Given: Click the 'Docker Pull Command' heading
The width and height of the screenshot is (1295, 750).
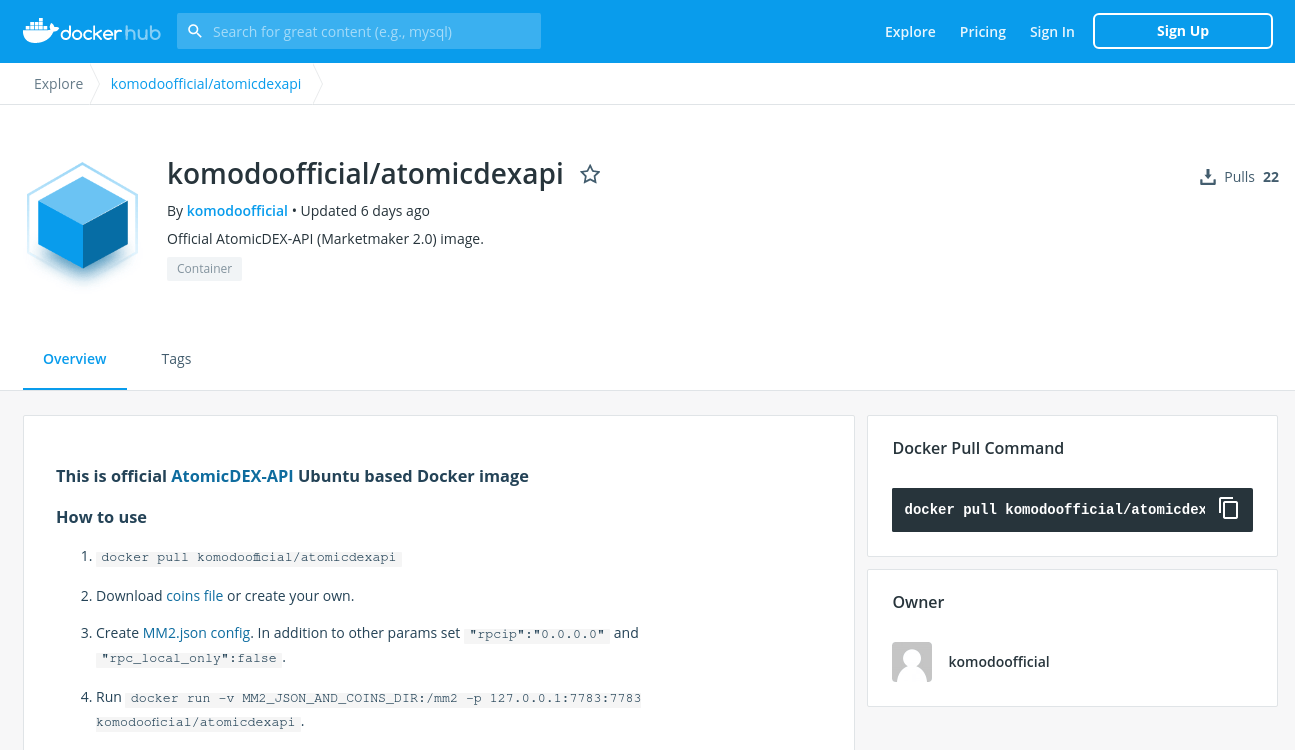Looking at the screenshot, I should 978,448.
